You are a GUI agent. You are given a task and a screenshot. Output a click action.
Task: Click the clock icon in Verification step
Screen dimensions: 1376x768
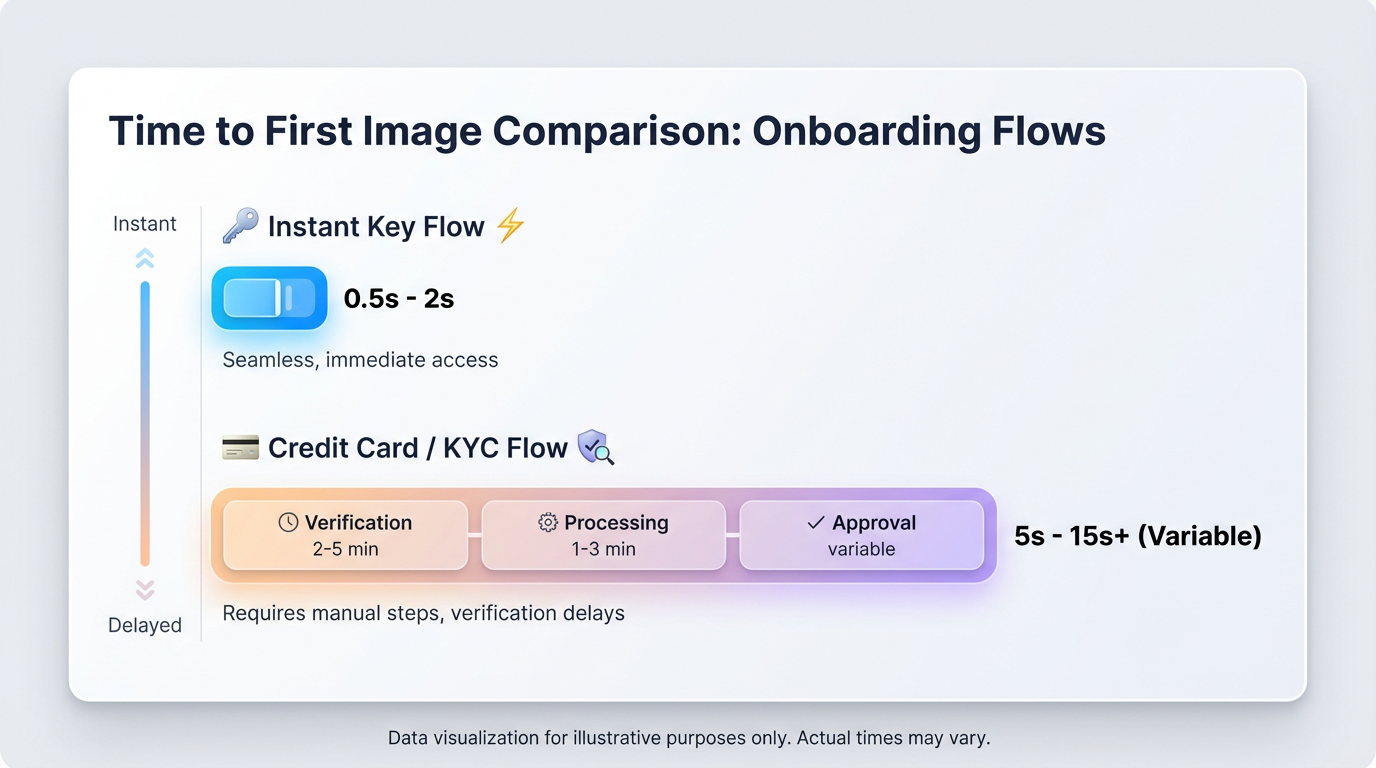(288, 522)
